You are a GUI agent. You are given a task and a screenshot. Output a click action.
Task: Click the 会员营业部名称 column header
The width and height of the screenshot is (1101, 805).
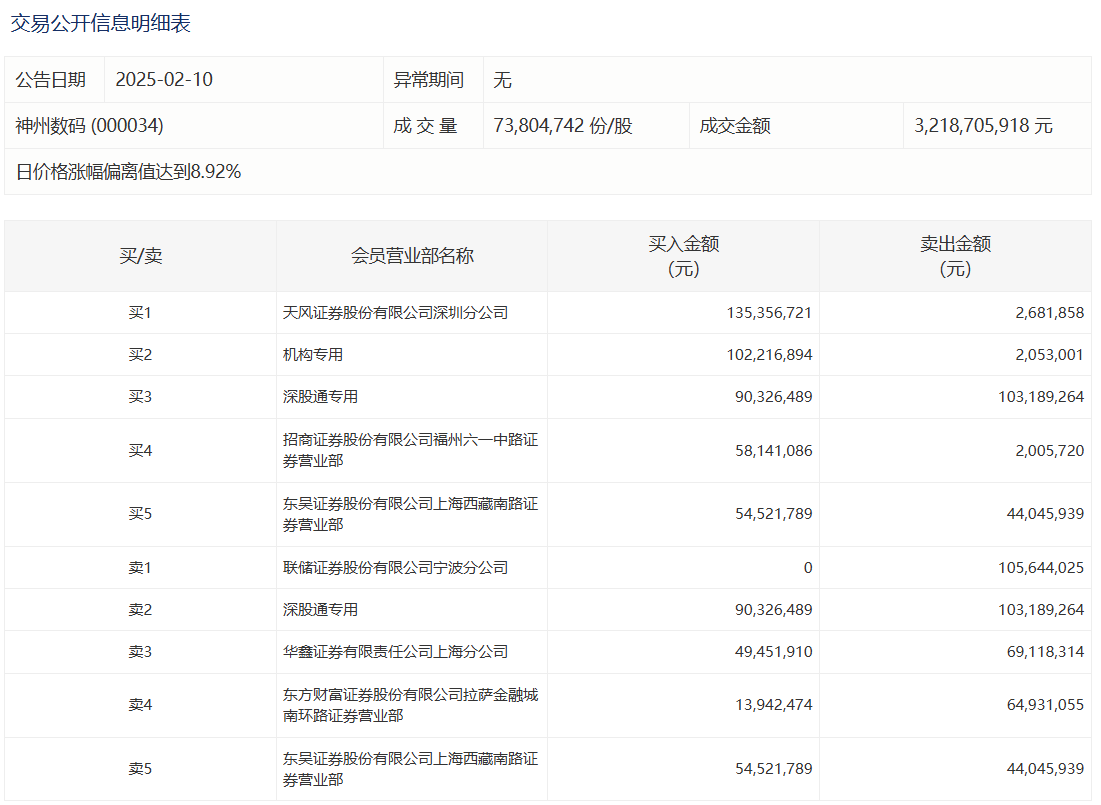point(412,256)
